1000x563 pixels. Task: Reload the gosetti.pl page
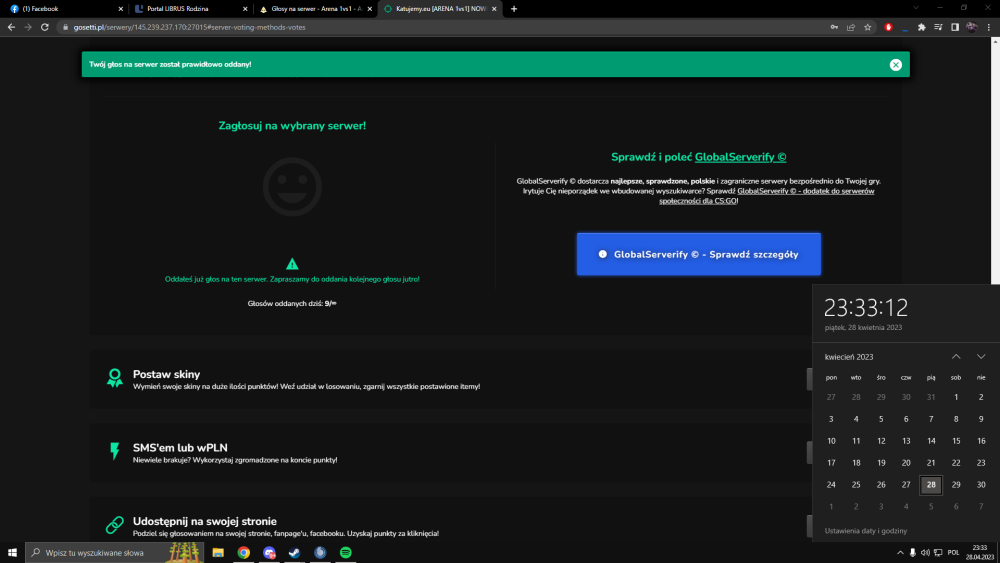pyautogui.click(x=45, y=27)
